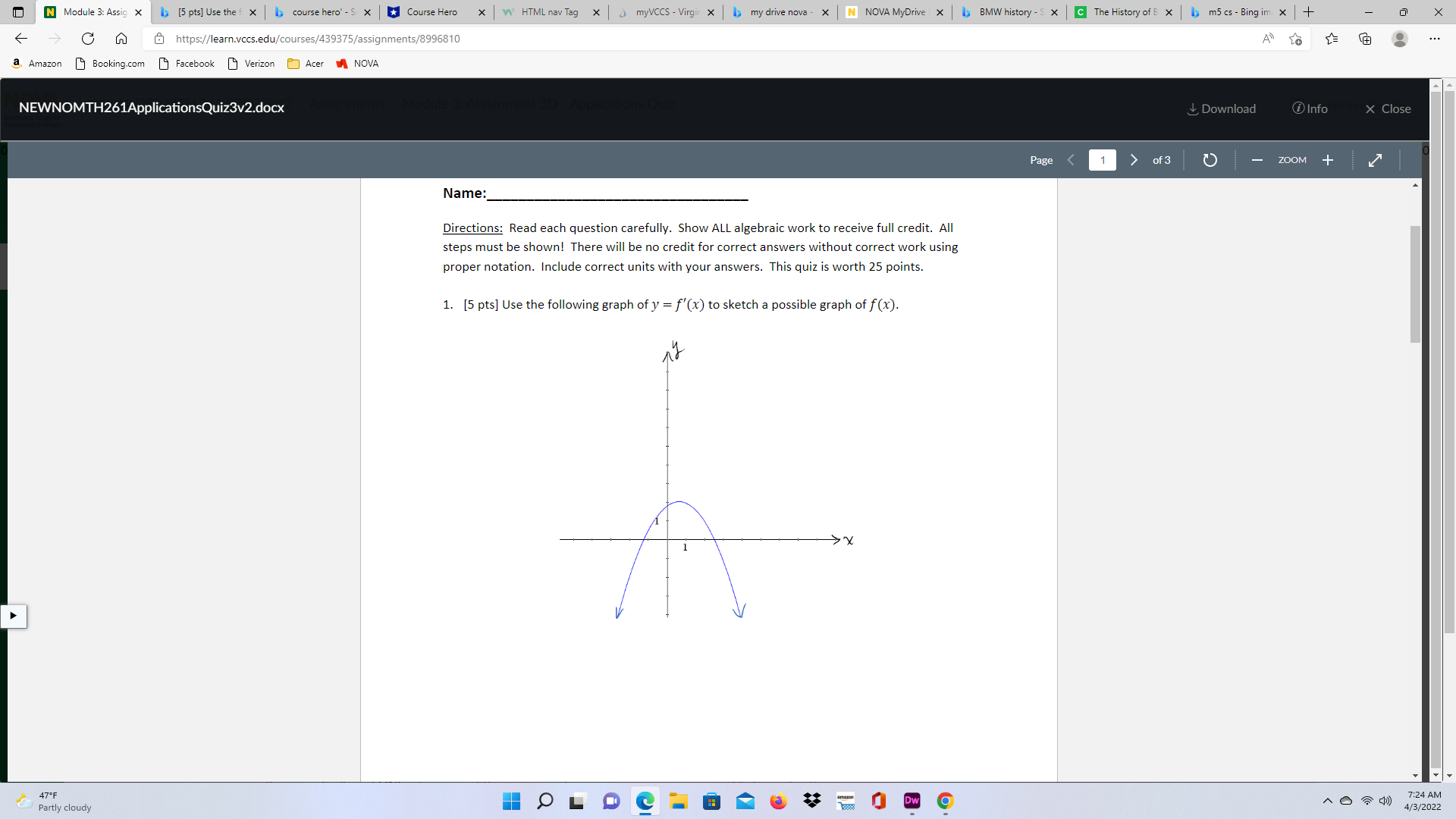This screenshot has height=819, width=1456.
Task: Launch Dreamweaver from the taskbar
Action: click(912, 802)
